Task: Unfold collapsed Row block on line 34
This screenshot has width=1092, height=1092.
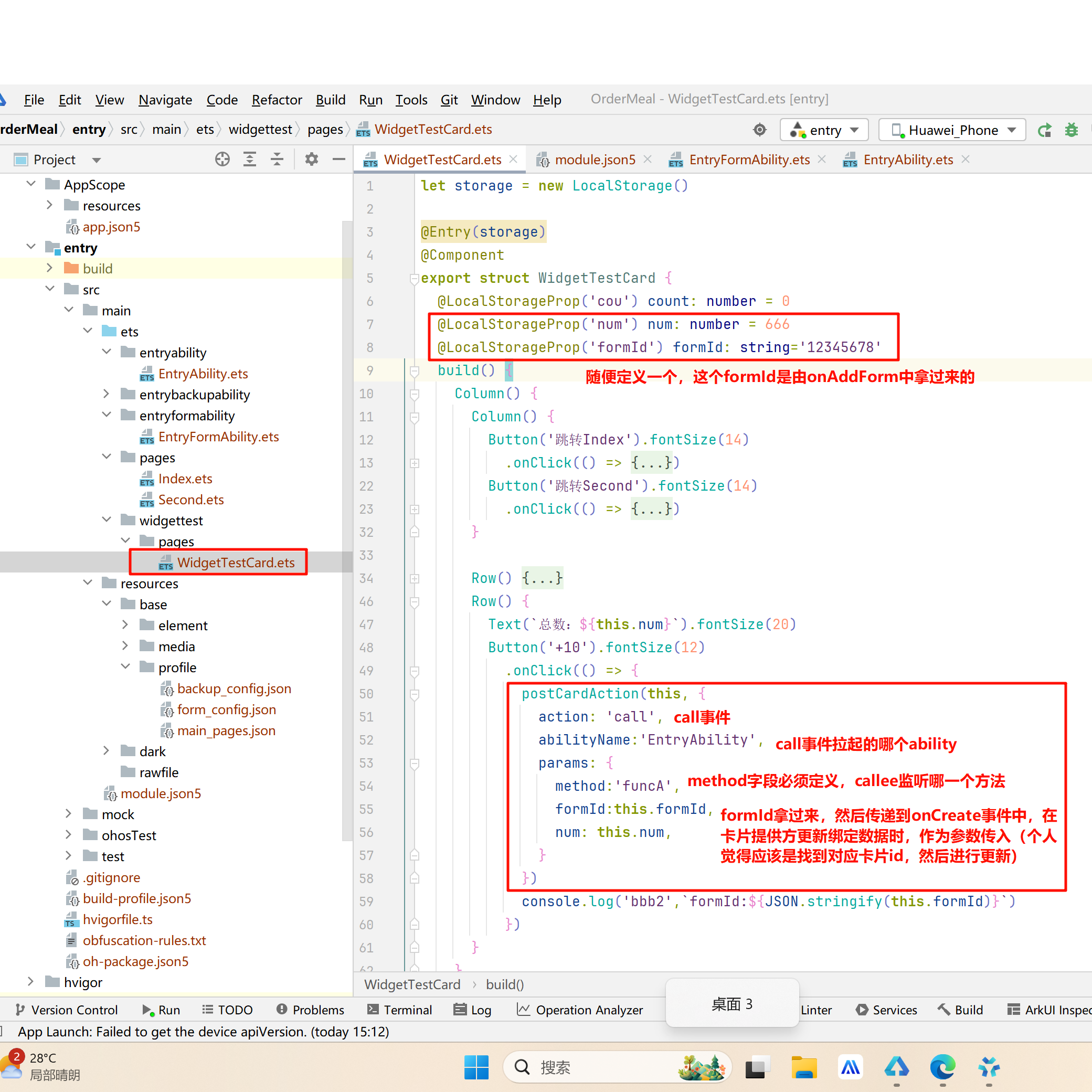Action: click(415, 578)
